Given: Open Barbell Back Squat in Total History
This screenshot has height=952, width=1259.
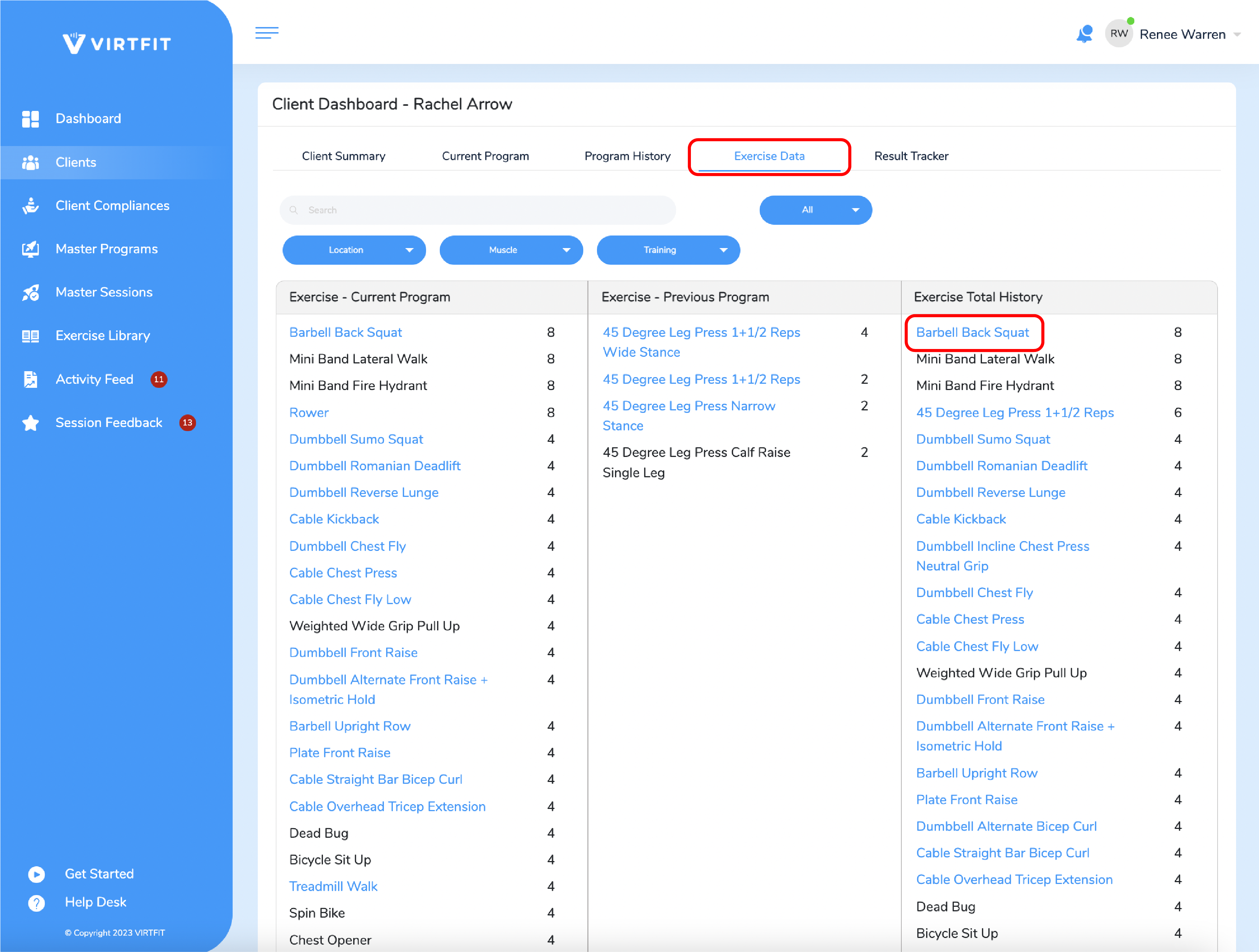Looking at the screenshot, I should point(972,332).
